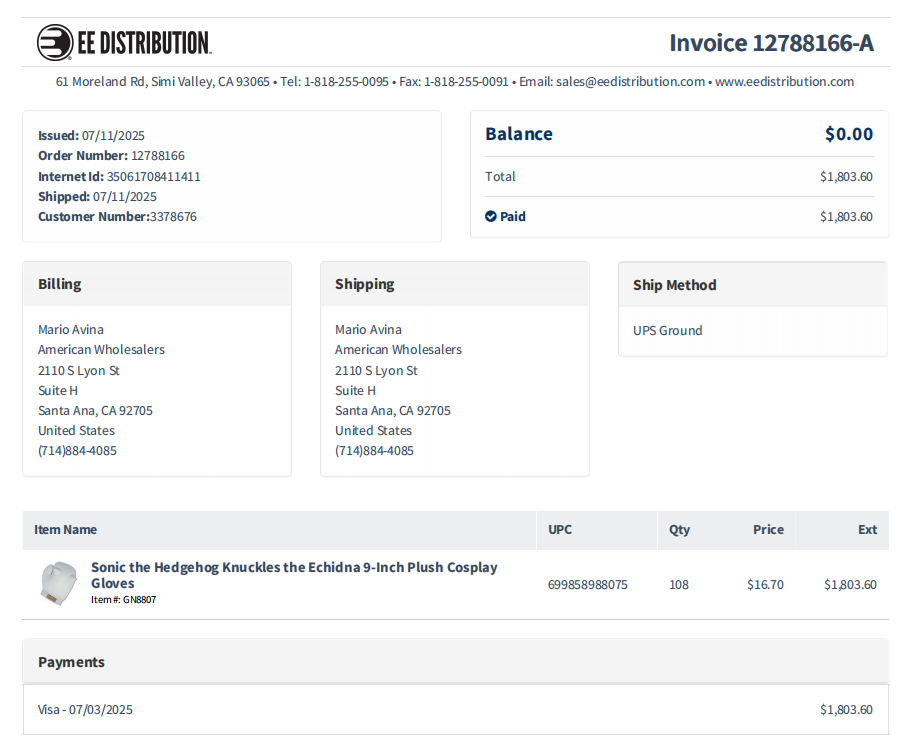Click the EE Distribution logo
Viewport: 921px width, 752px height.
(x=124, y=42)
